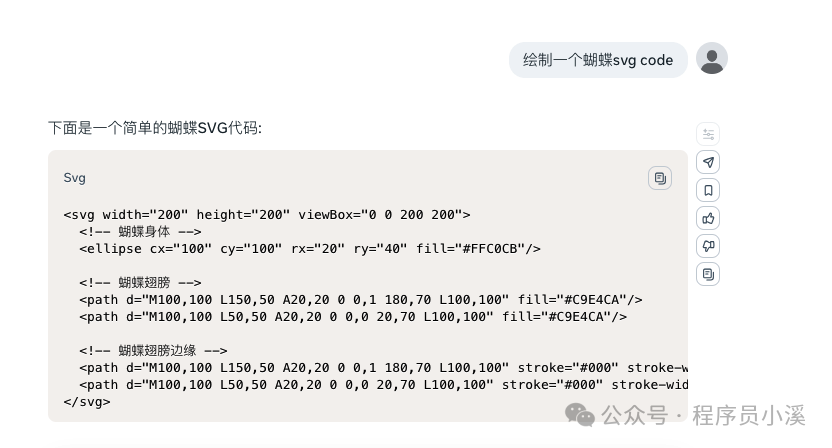The width and height of the screenshot is (832, 448).
Task: Select the user prompt bubble "绘制一个蝴蝶svg code"
Action: tap(598, 60)
